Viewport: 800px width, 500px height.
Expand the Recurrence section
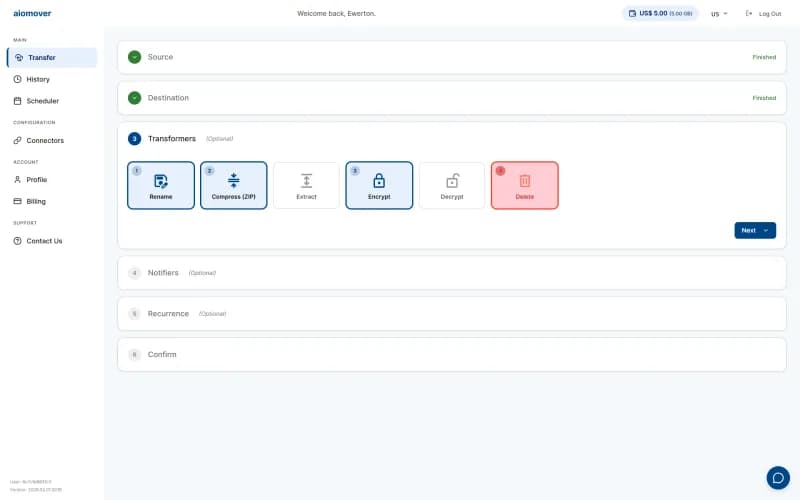coord(452,314)
